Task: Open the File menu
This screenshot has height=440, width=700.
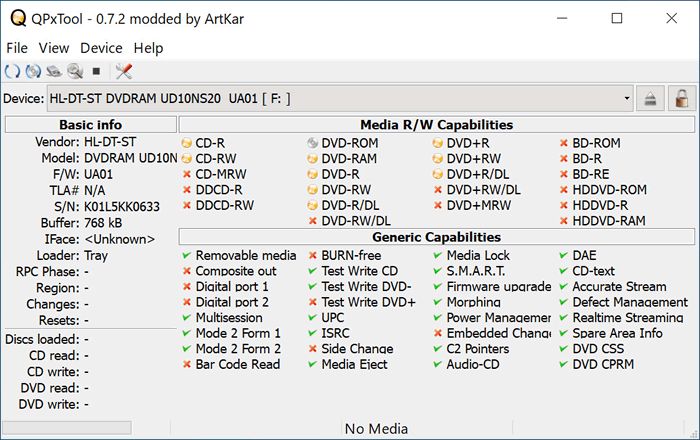Action: point(17,48)
